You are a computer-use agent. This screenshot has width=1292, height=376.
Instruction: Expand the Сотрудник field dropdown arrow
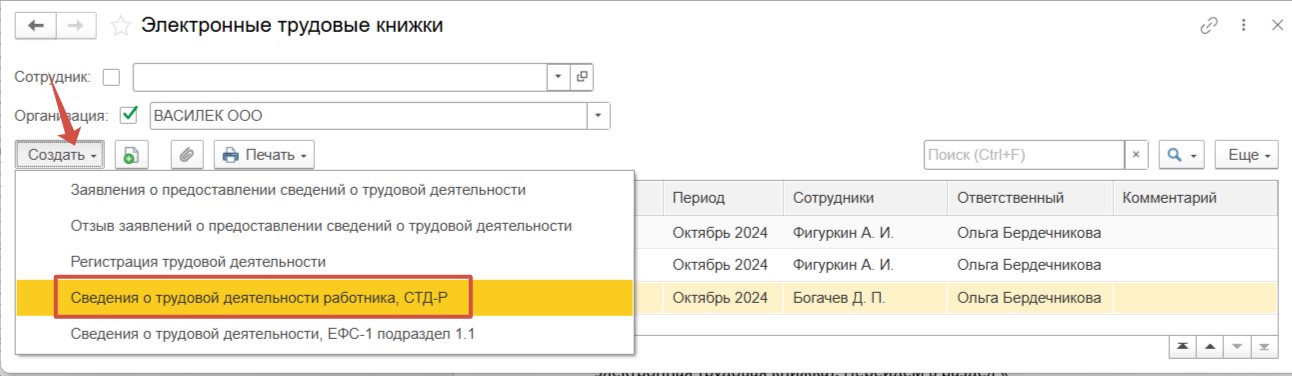pos(558,76)
